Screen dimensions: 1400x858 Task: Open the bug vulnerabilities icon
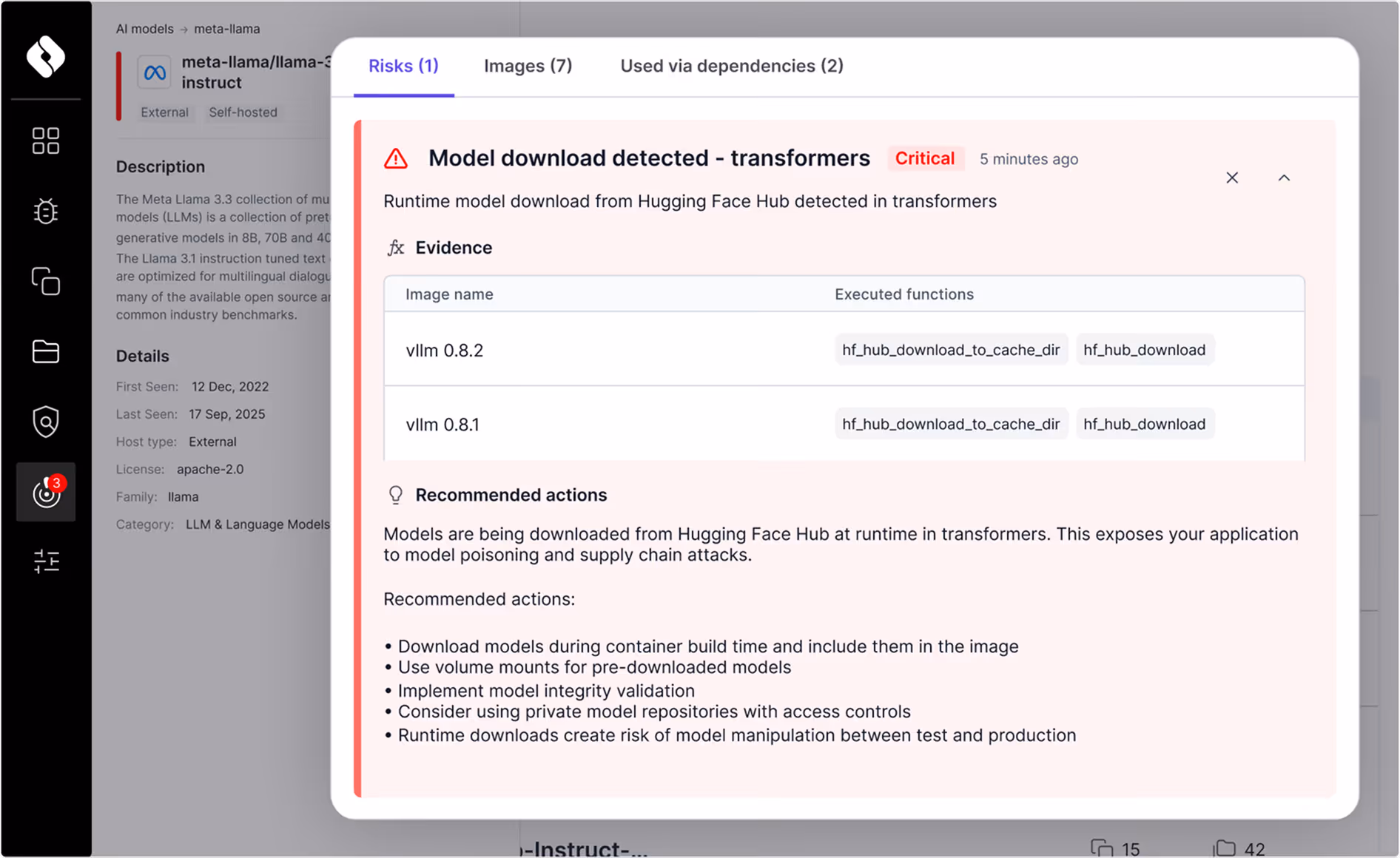[x=46, y=211]
